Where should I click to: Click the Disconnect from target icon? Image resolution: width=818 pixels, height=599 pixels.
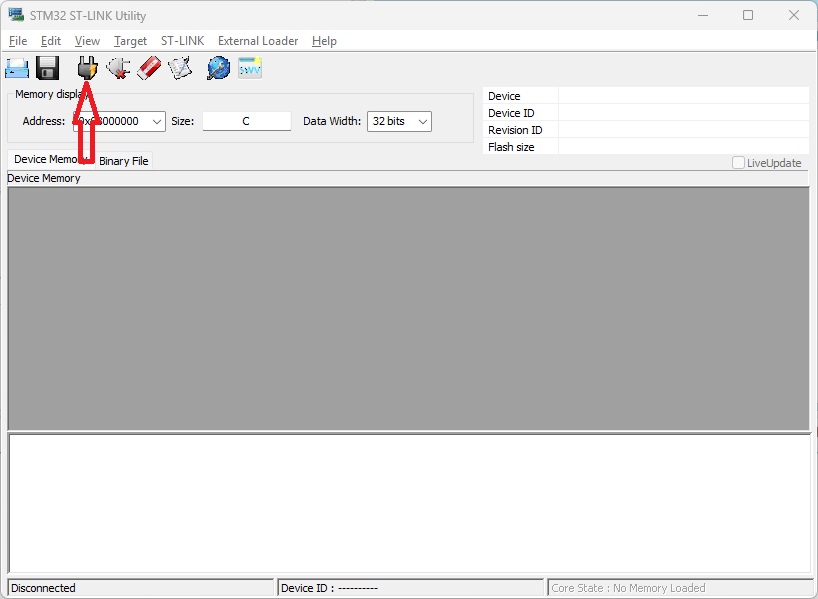click(118, 68)
